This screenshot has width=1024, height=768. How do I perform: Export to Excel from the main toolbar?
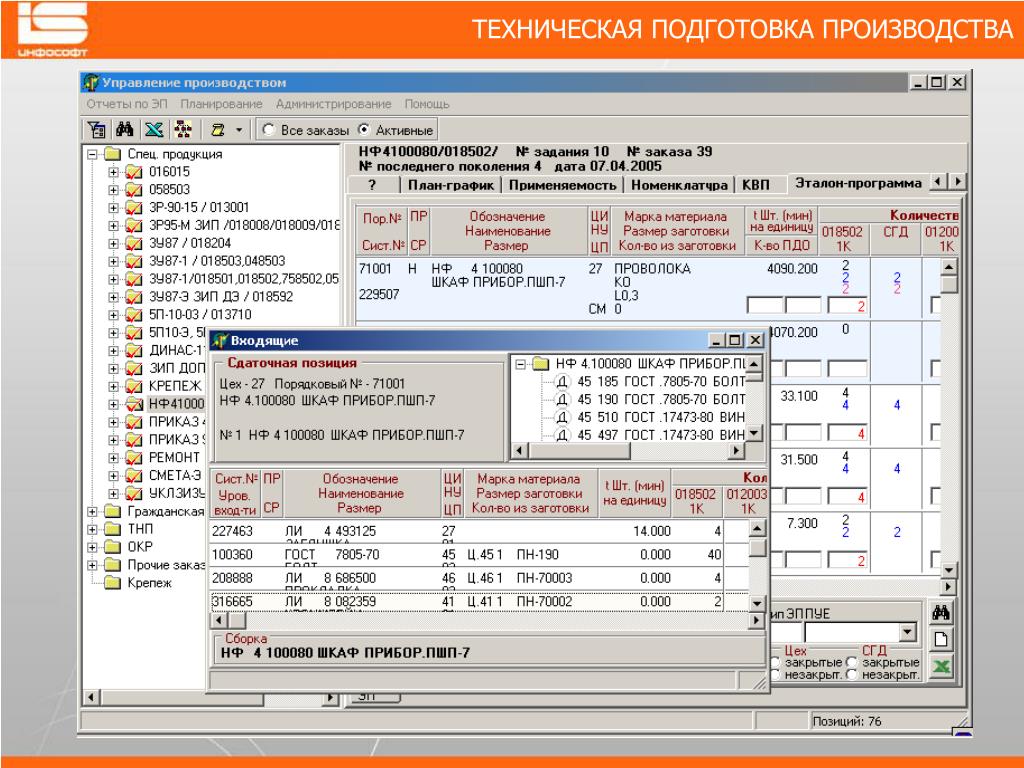[x=154, y=130]
